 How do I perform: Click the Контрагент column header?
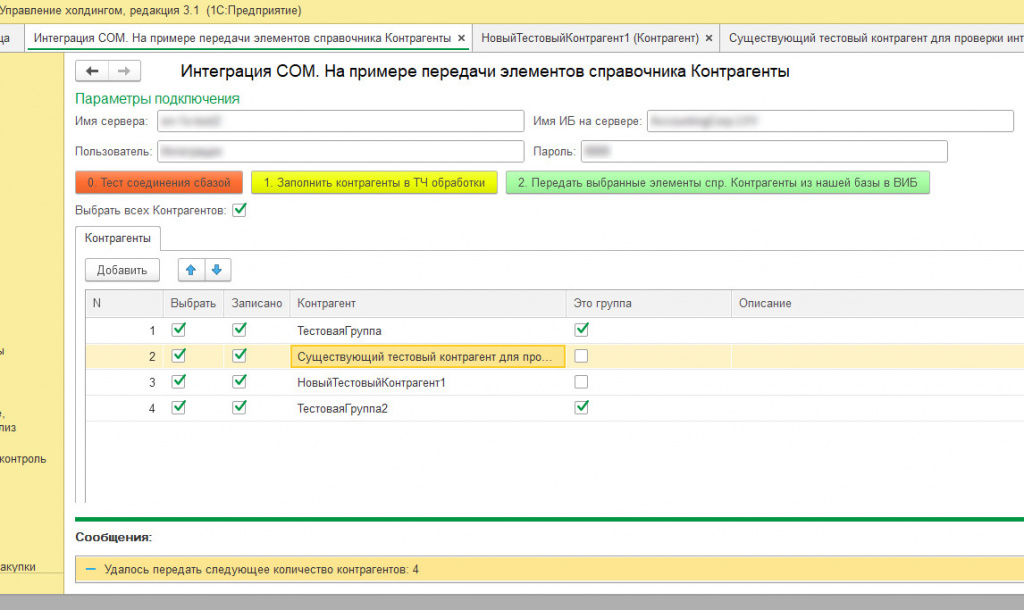click(428, 304)
